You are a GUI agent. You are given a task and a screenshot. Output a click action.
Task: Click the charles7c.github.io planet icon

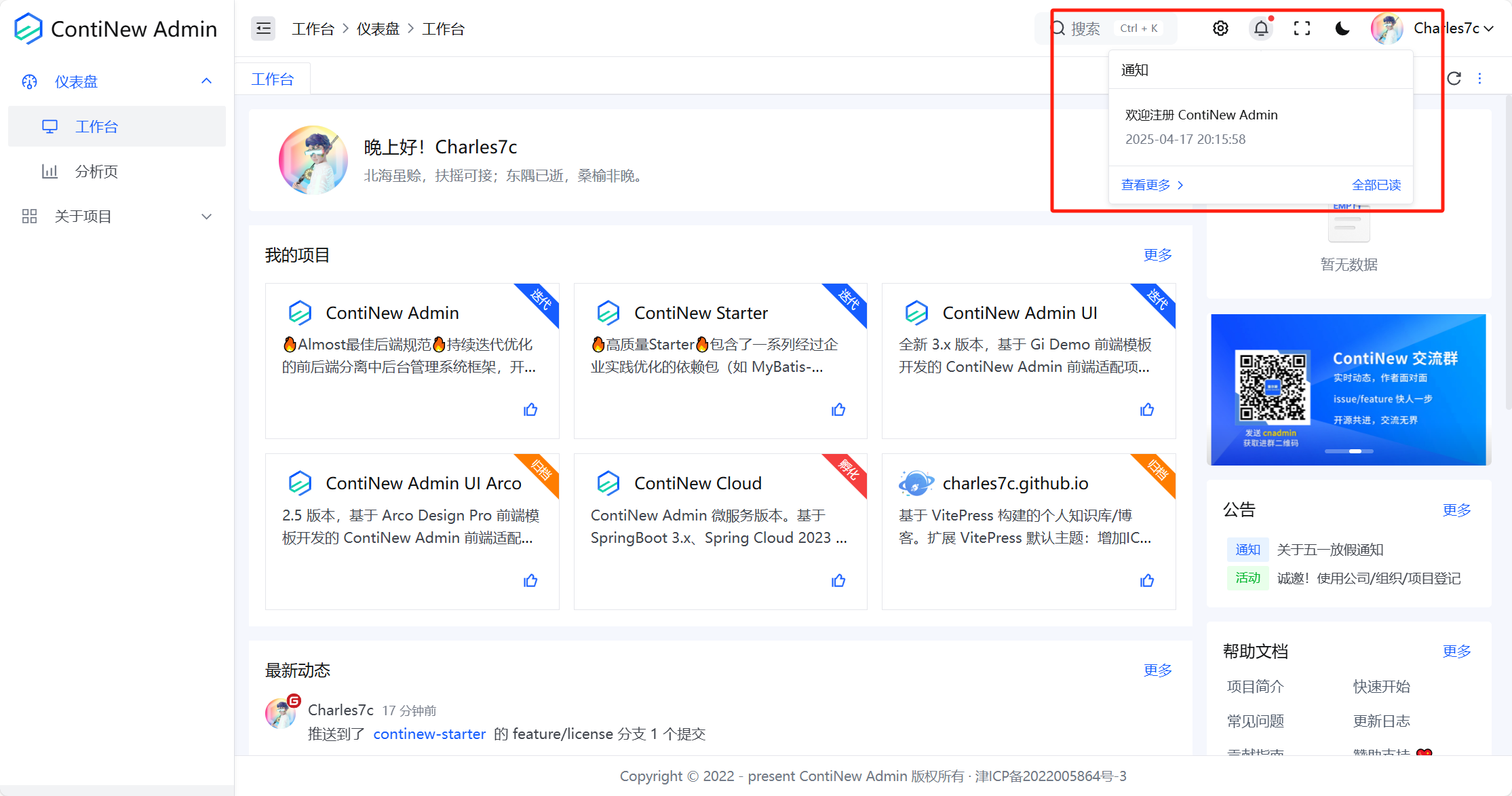(916, 483)
